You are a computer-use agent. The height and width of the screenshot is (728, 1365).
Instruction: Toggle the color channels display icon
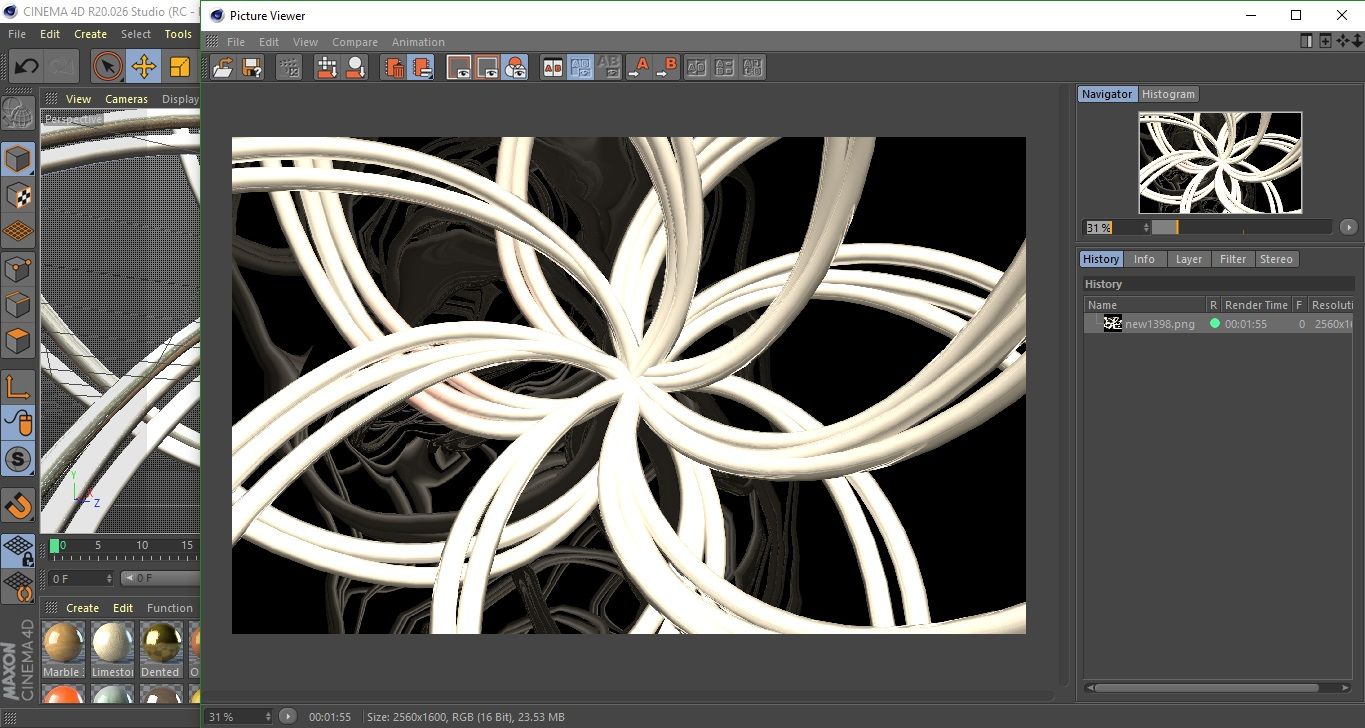tap(515, 67)
